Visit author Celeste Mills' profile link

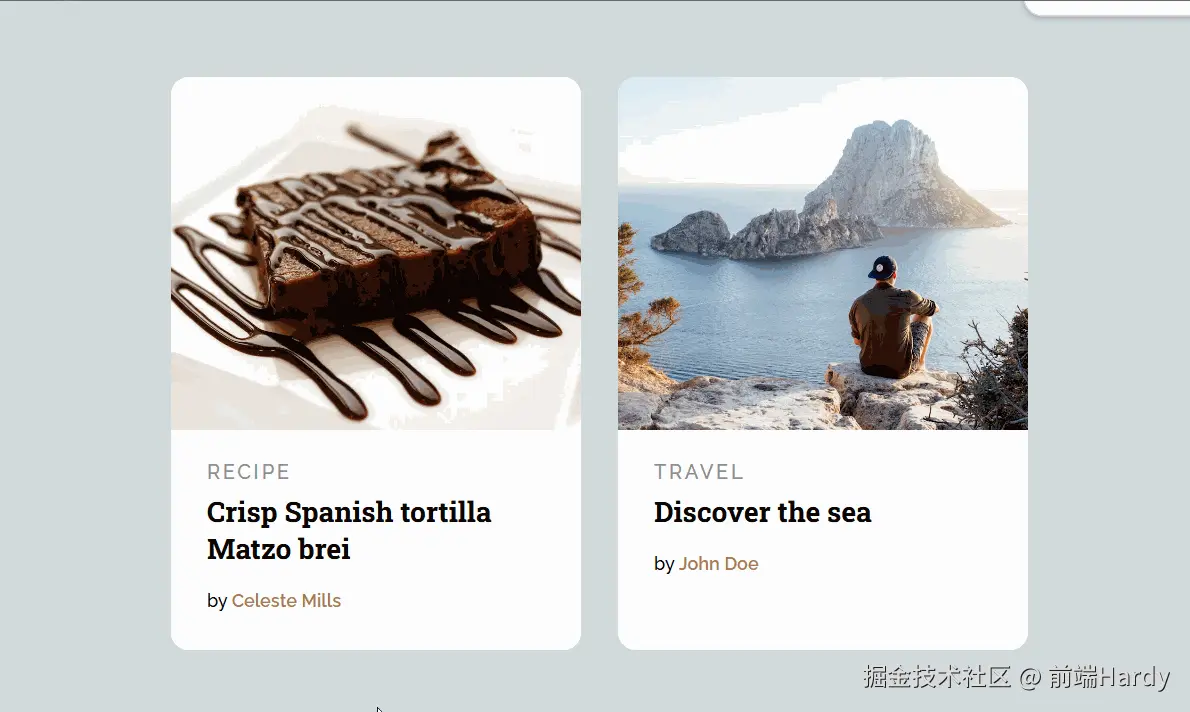(x=286, y=600)
